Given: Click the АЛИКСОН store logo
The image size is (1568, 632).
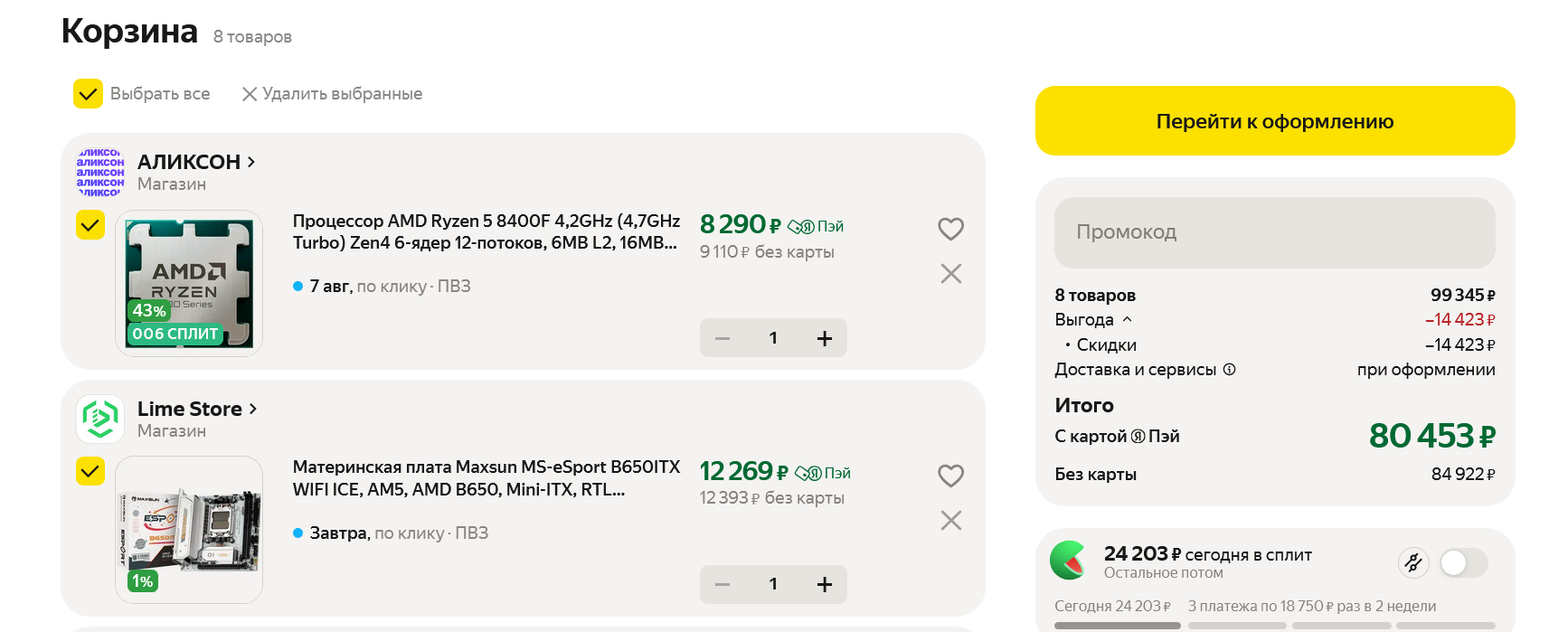Looking at the screenshot, I should tap(100, 172).
